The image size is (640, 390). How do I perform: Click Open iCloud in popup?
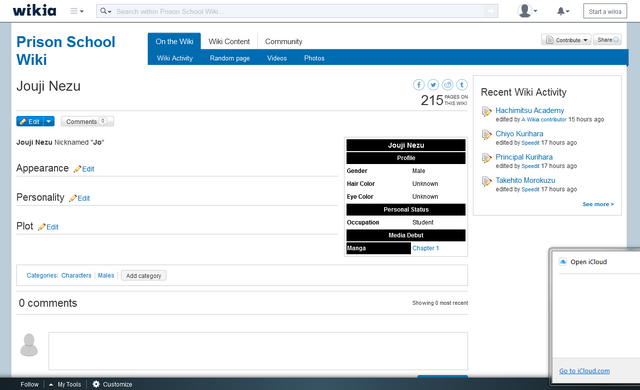click(588, 262)
